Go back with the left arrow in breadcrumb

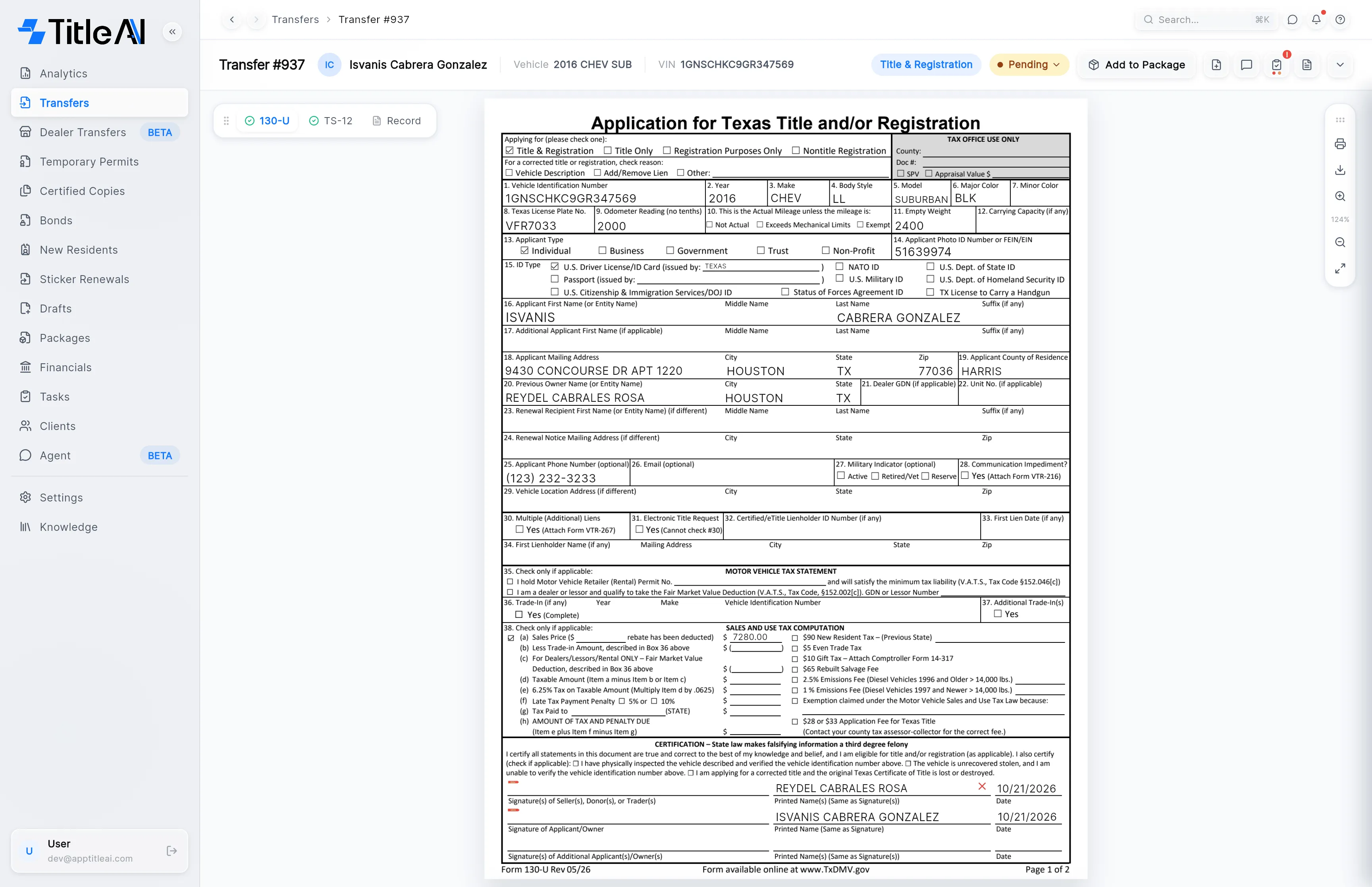coord(232,19)
